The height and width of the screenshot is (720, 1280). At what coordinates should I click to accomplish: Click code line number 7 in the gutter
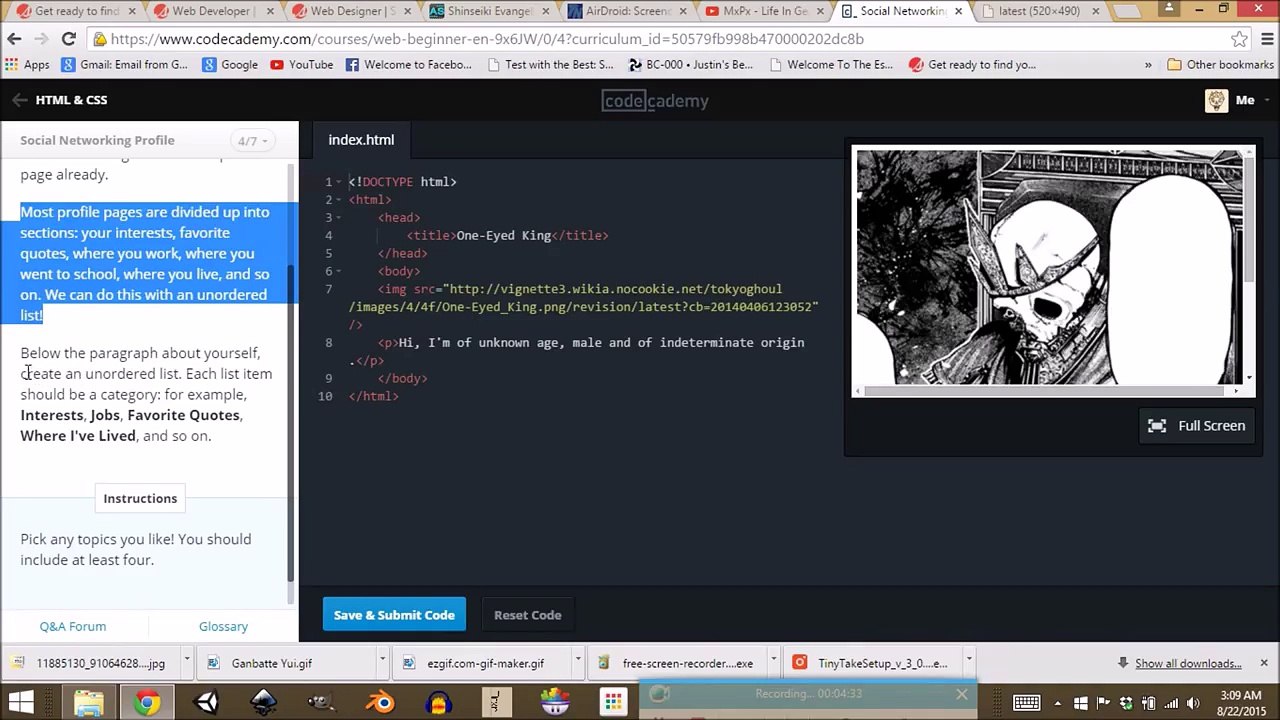pyautogui.click(x=328, y=289)
